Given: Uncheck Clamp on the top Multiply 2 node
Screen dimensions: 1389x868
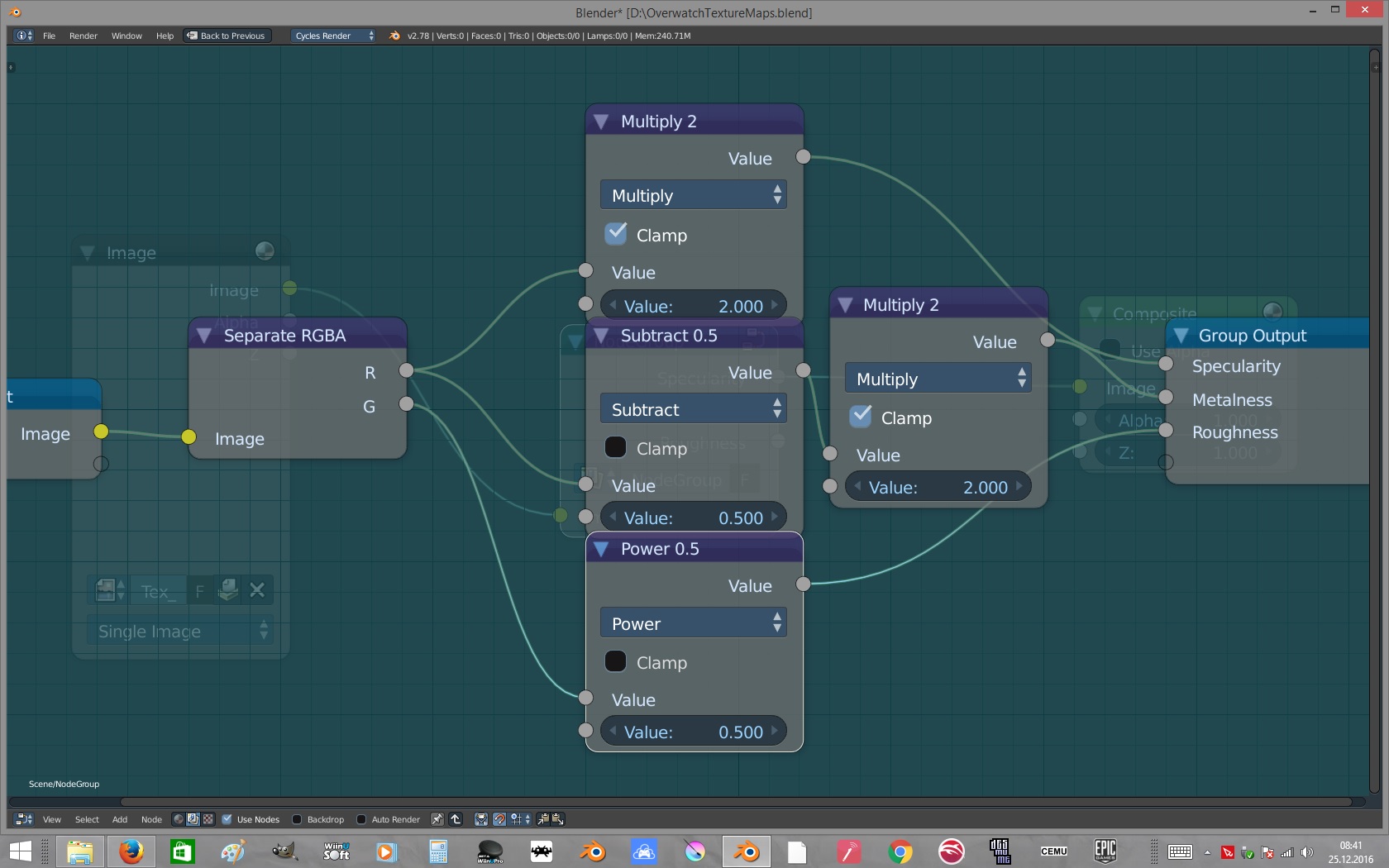Looking at the screenshot, I should tap(616, 234).
